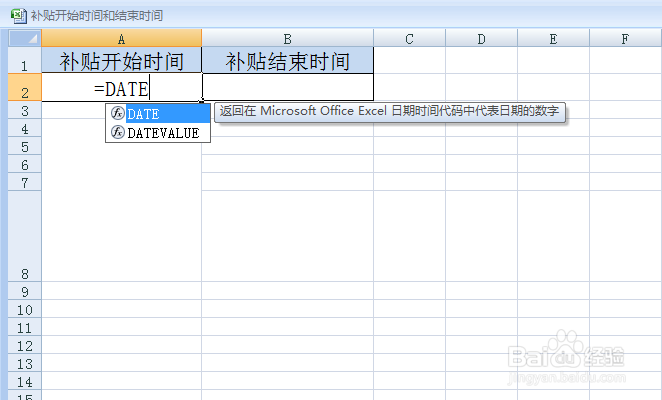Choose DATEVALUE from the formula autocomplete list
This screenshot has width=662, height=400.
(158, 133)
